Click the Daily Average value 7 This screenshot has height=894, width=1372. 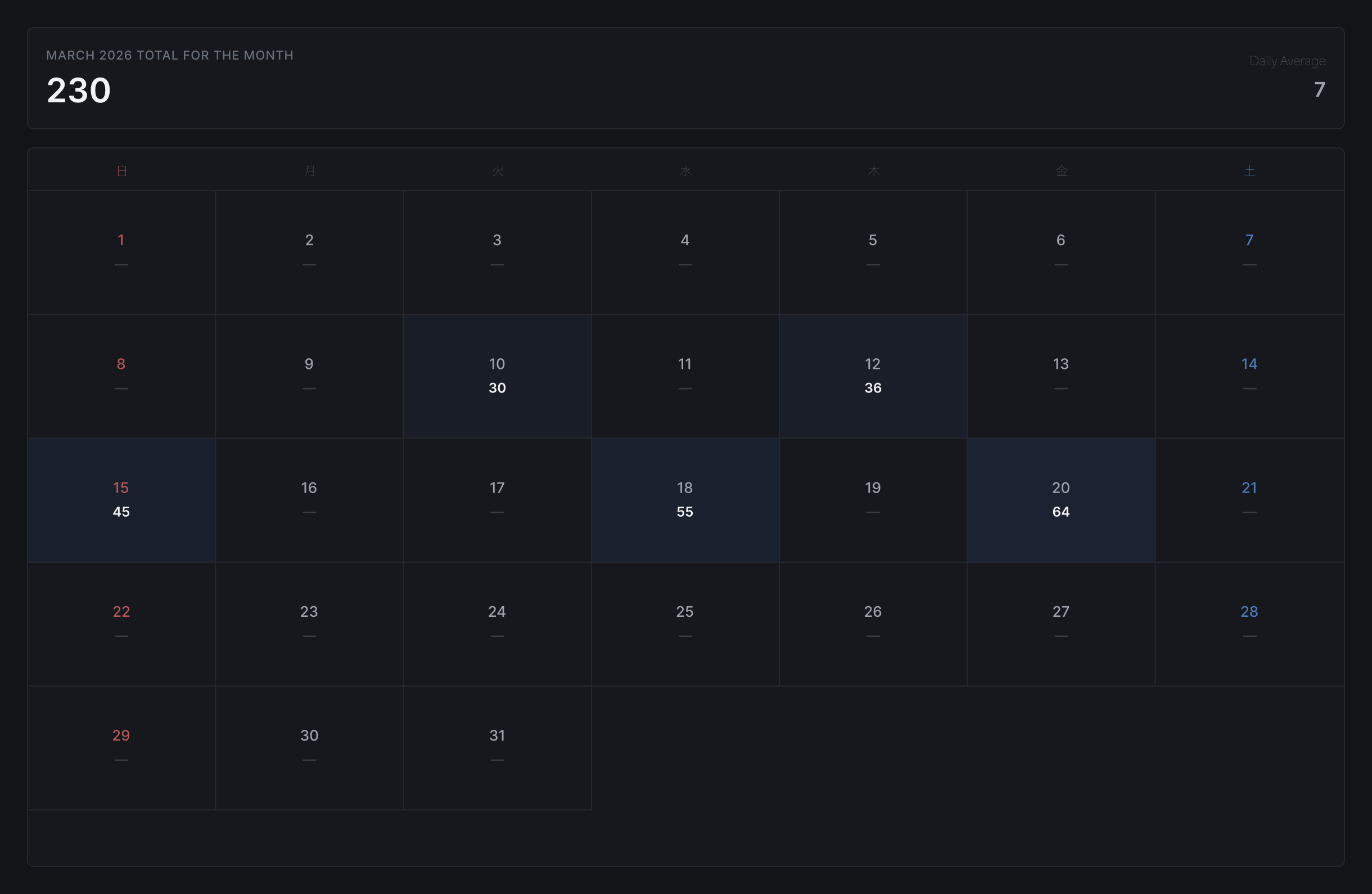click(x=1319, y=89)
